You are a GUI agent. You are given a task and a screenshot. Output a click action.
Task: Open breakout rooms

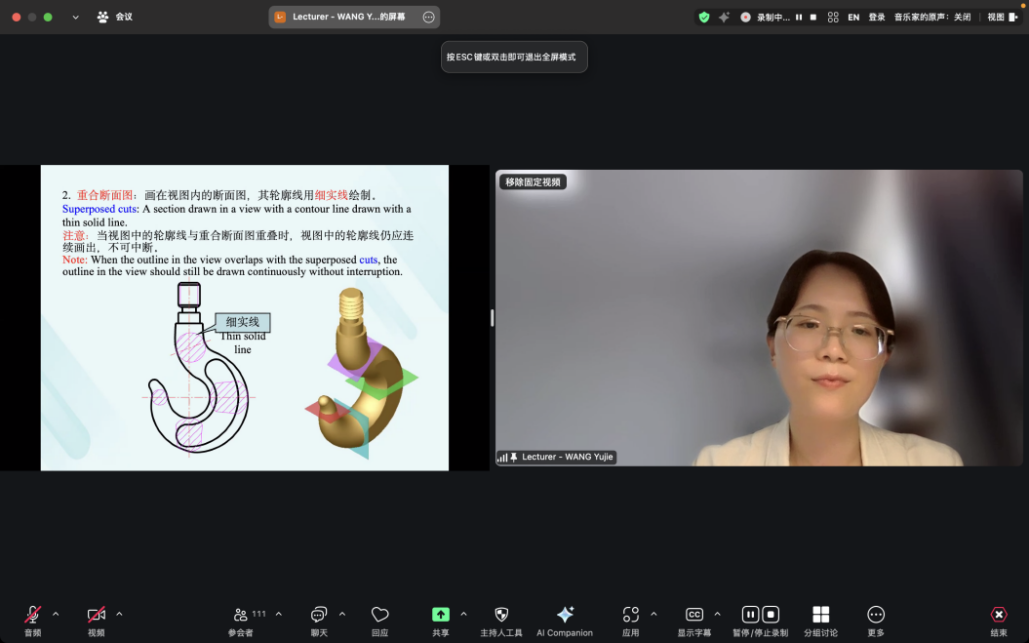pos(822,614)
